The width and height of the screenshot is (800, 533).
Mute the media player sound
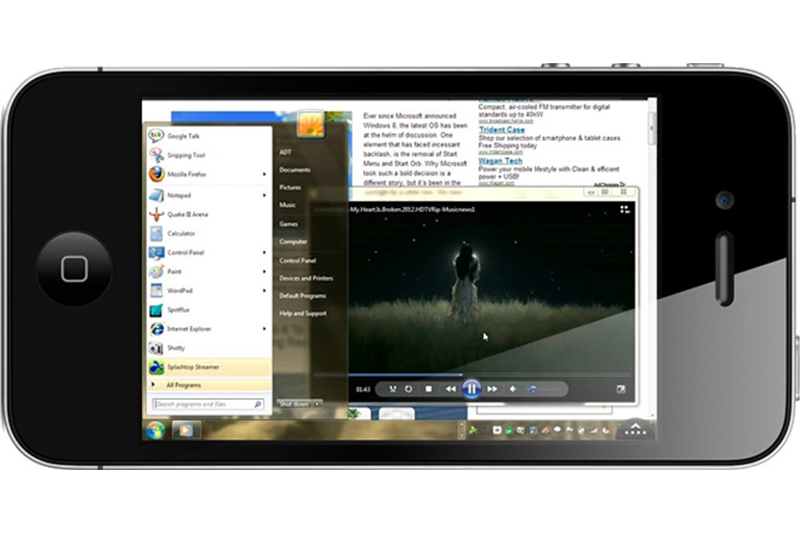point(513,388)
